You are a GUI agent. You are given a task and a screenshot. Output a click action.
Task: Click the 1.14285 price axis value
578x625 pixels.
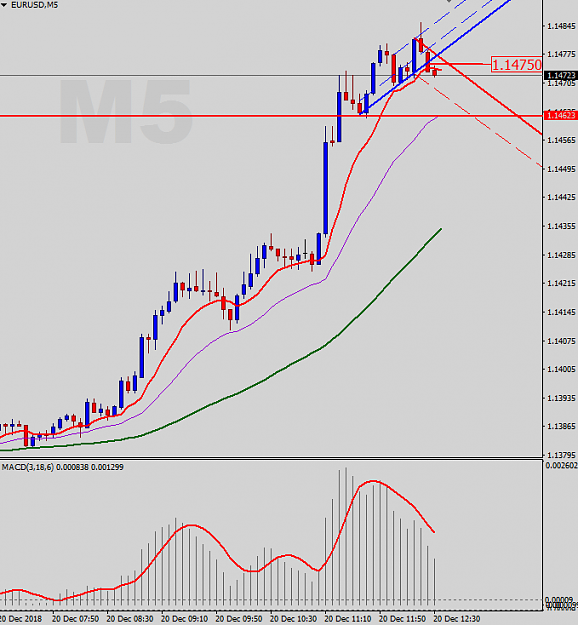pyautogui.click(x=562, y=255)
